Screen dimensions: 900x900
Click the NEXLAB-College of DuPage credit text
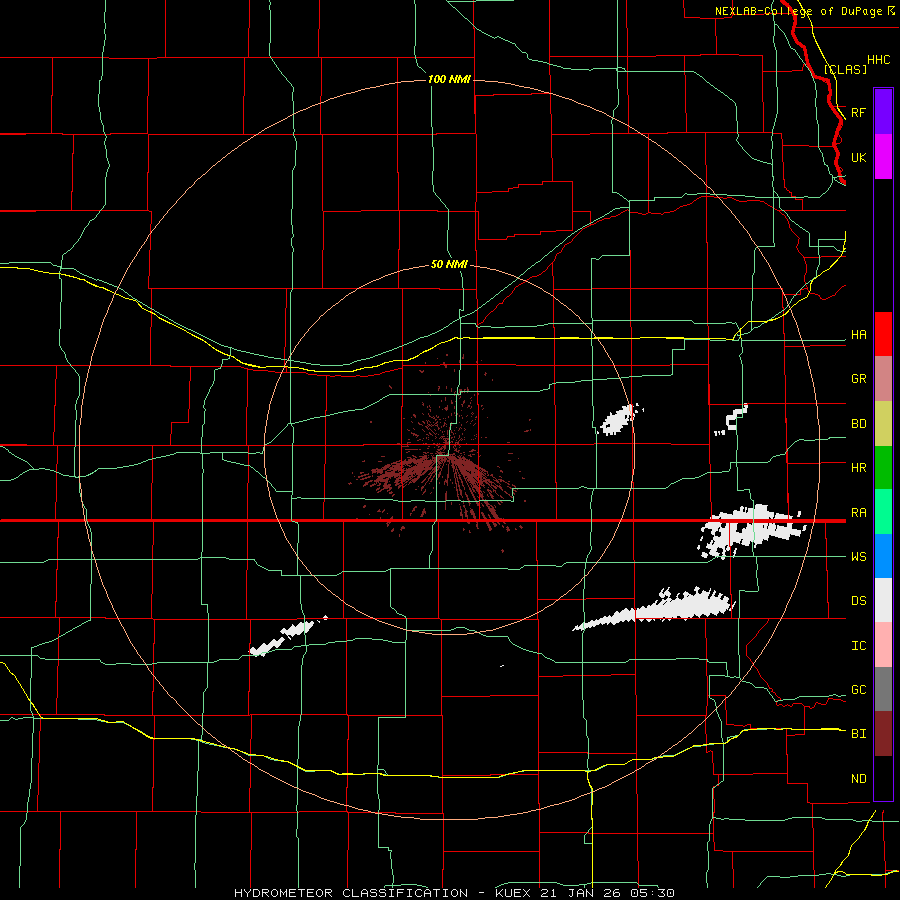798,11
